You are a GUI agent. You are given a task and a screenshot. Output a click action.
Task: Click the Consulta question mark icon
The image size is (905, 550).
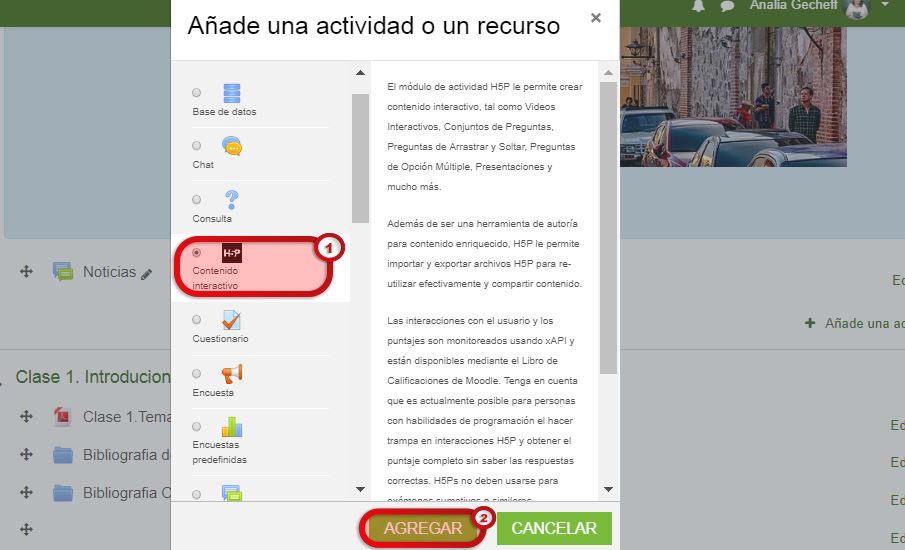pyautogui.click(x=231, y=200)
